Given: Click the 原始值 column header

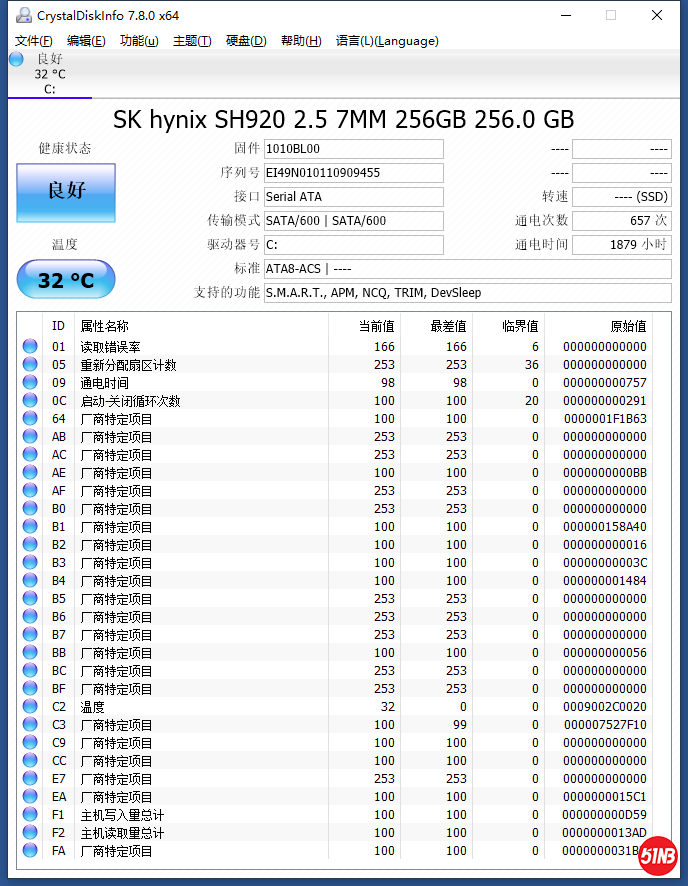Looking at the screenshot, I should (x=628, y=326).
